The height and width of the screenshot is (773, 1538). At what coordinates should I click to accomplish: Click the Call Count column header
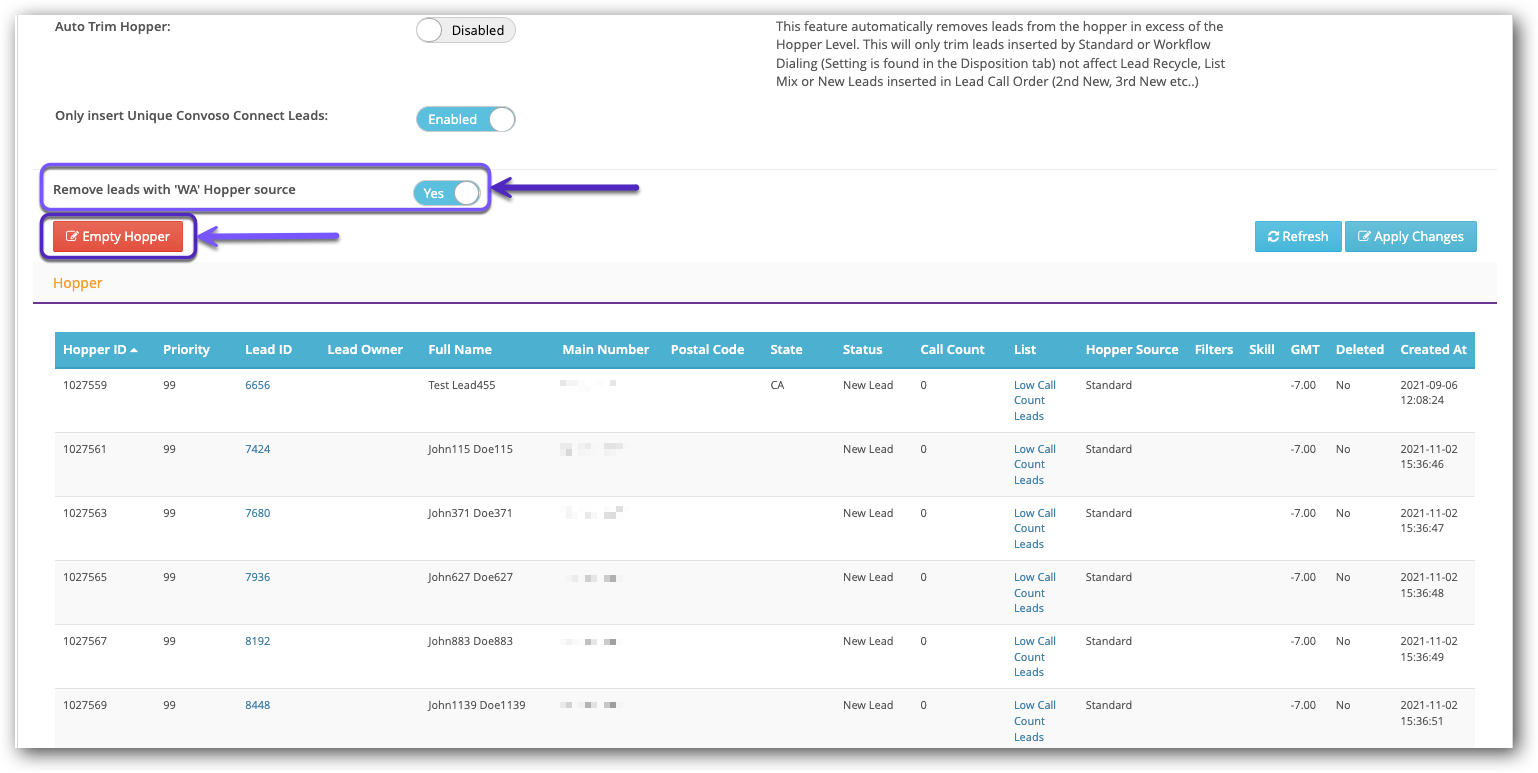(953, 350)
